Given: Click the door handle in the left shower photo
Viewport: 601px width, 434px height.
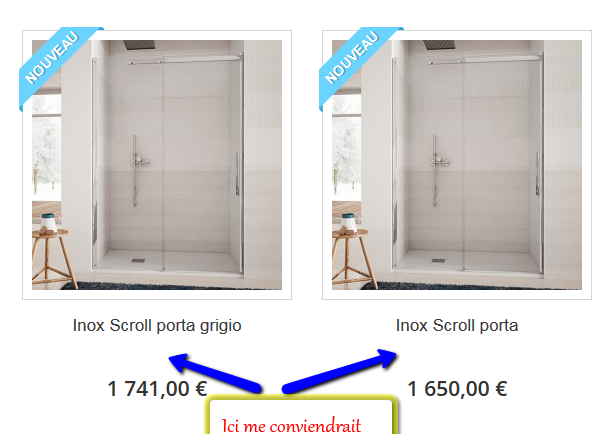Looking at the screenshot, I should pos(237,173).
